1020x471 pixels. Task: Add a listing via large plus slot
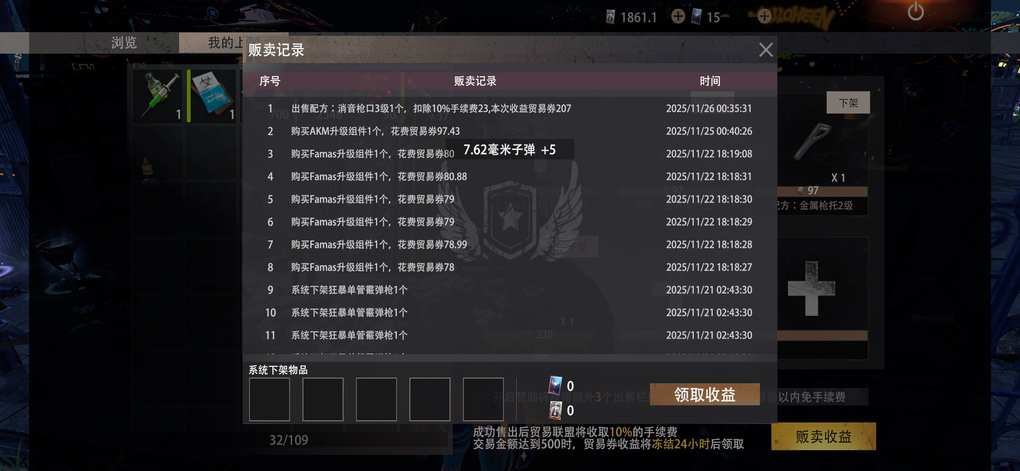click(811, 288)
